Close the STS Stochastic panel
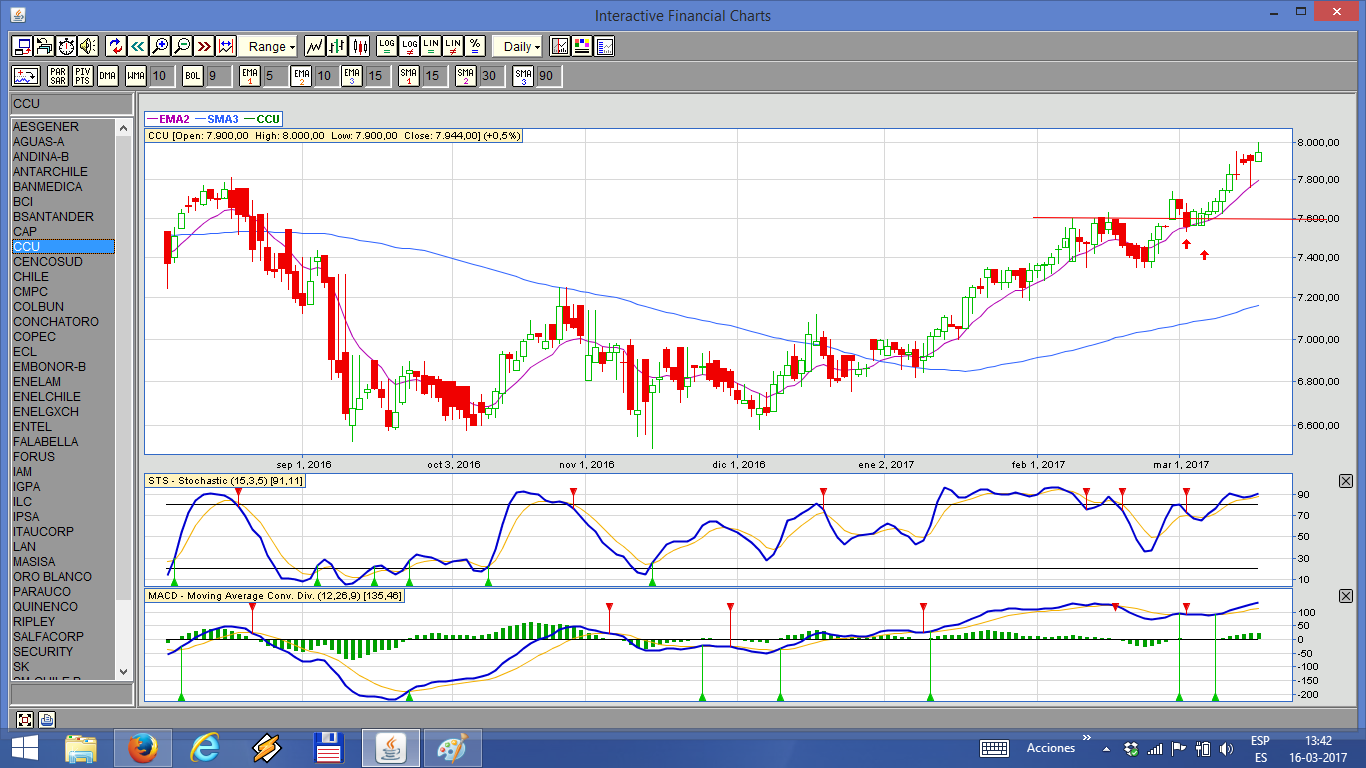 click(1345, 482)
